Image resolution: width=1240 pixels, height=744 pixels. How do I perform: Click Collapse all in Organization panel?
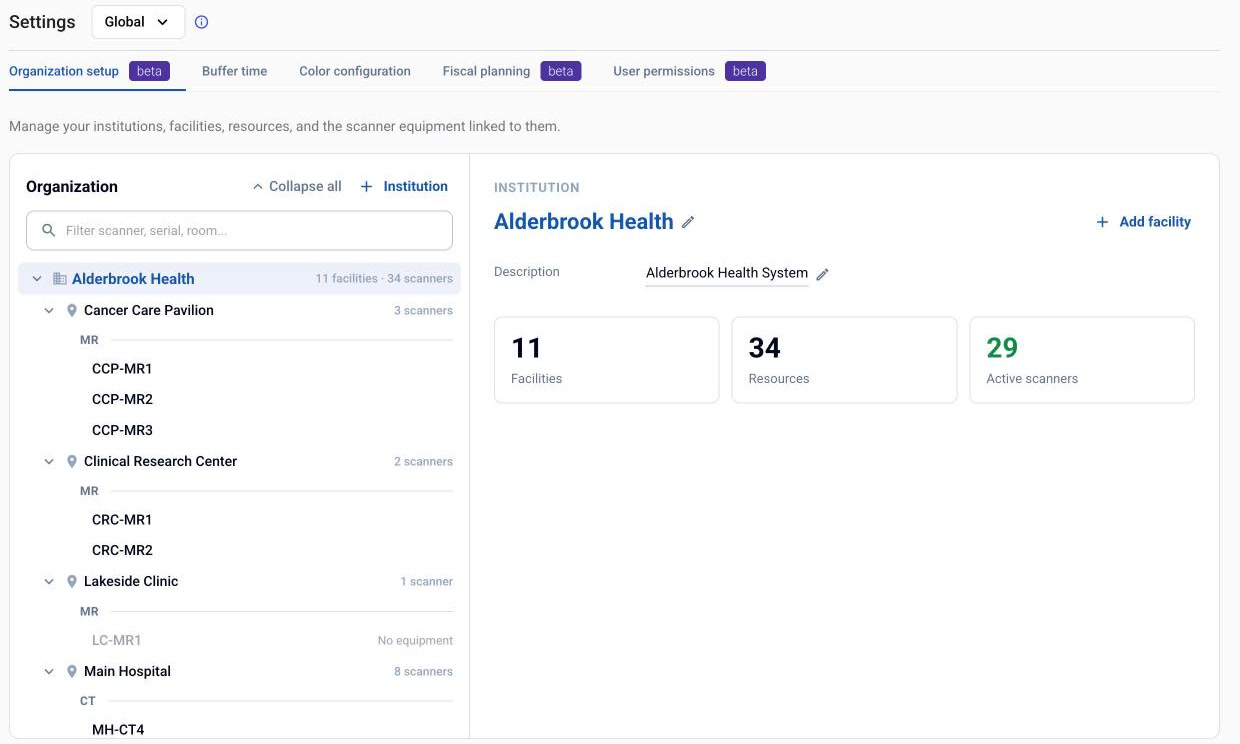[x=297, y=186]
